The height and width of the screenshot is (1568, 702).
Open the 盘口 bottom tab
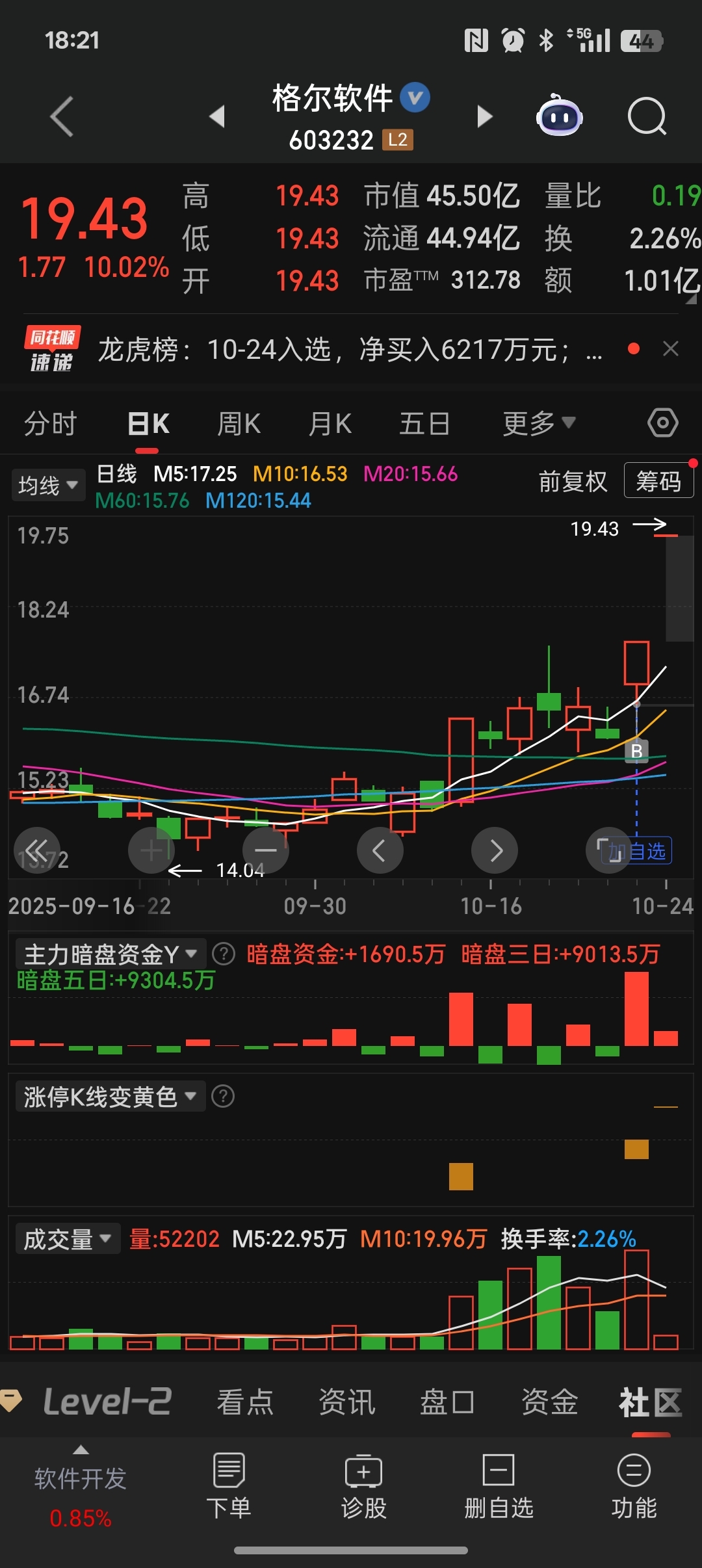[x=447, y=1402]
